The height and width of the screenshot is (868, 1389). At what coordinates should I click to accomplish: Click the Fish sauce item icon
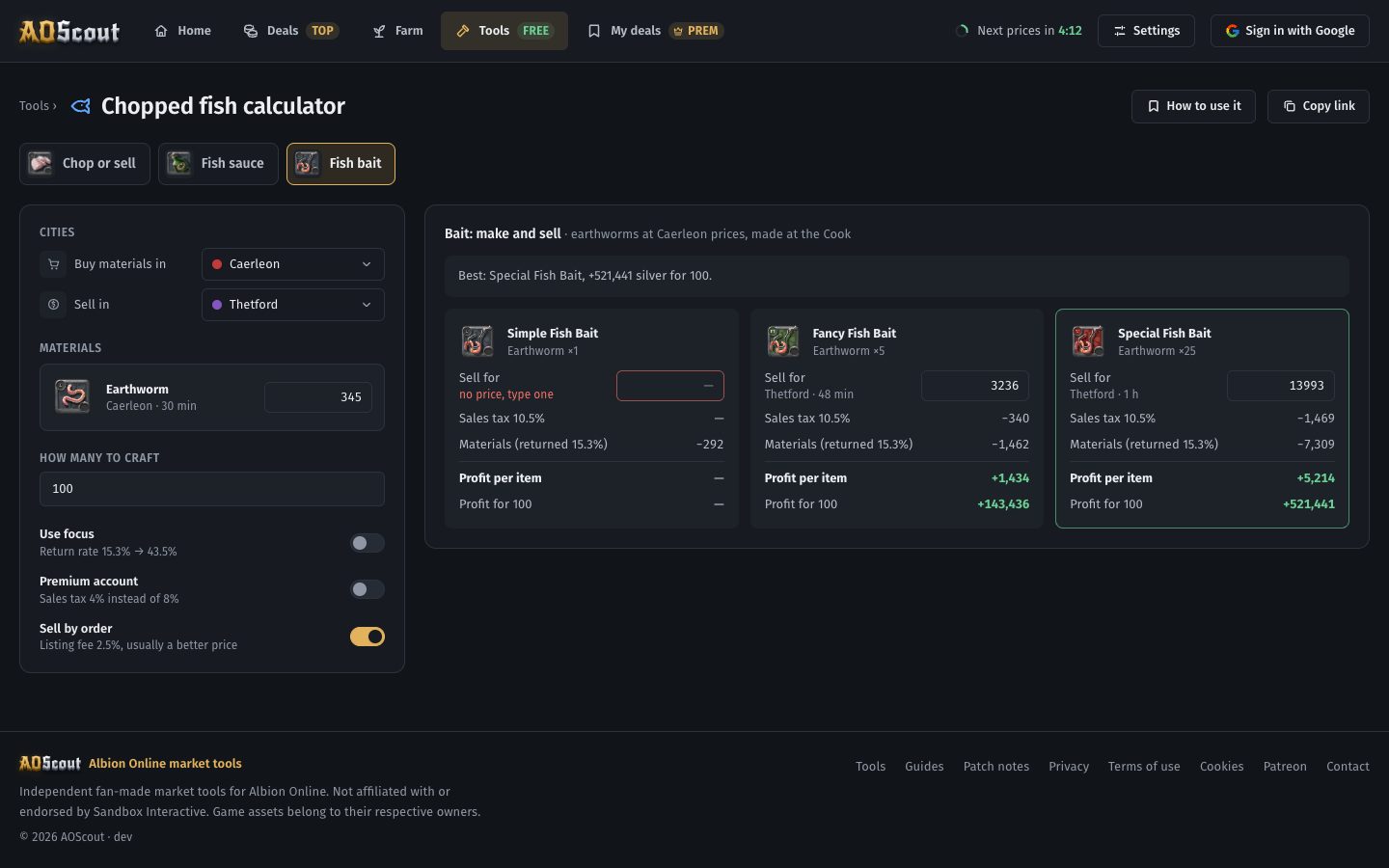pyautogui.click(x=179, y=164)
